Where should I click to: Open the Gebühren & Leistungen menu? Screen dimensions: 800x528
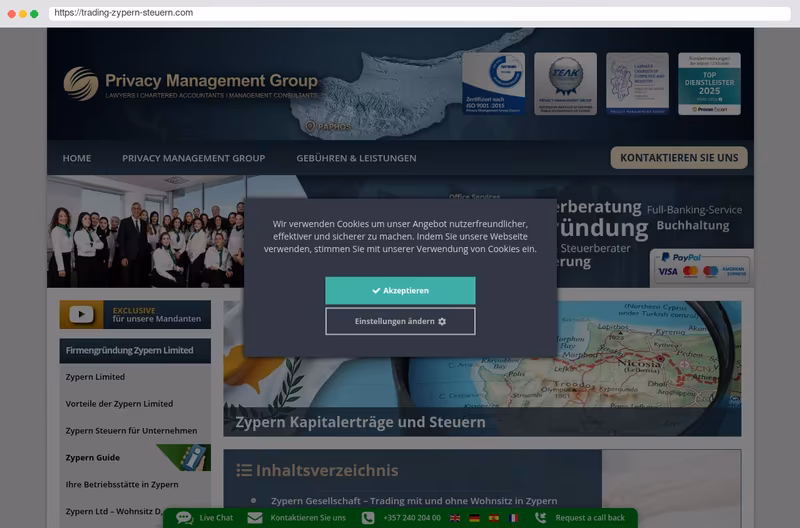point(356,158)
